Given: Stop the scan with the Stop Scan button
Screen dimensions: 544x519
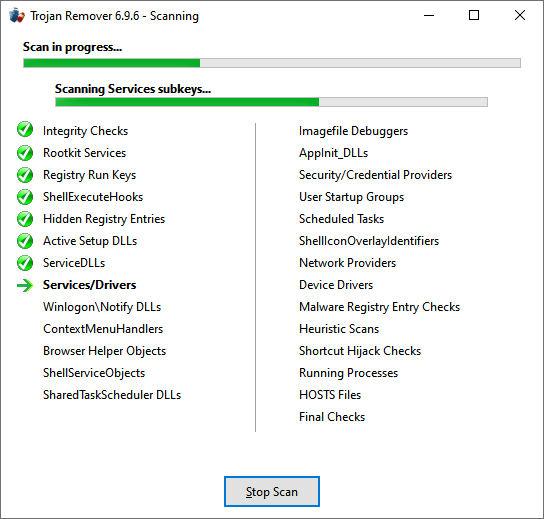Looking at the screenshot, I should 272,491.
